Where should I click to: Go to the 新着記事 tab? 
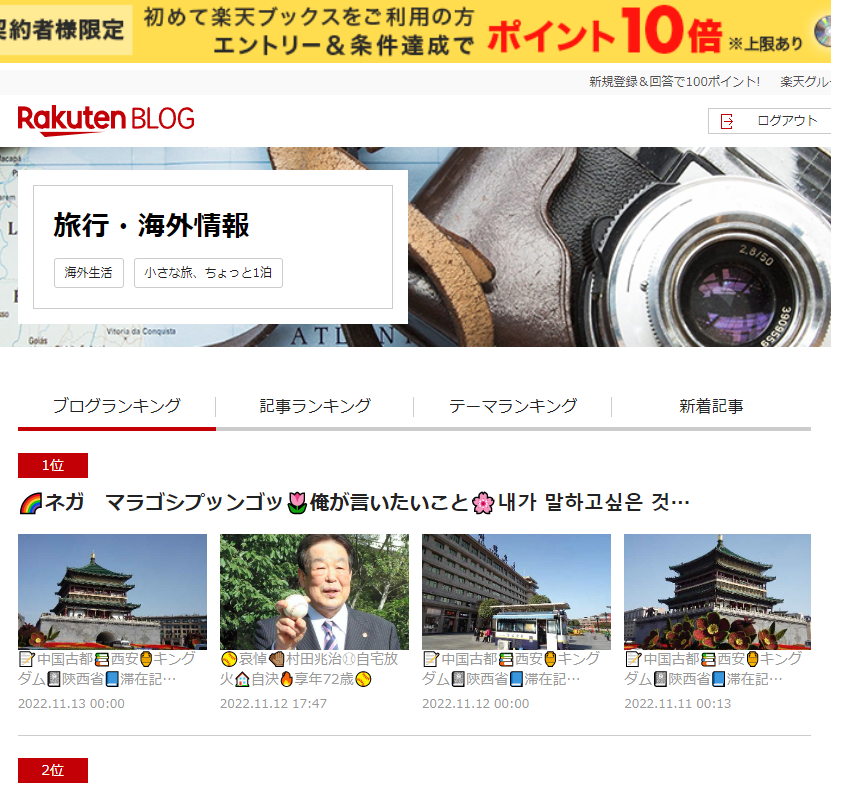(x=711, y=406)
